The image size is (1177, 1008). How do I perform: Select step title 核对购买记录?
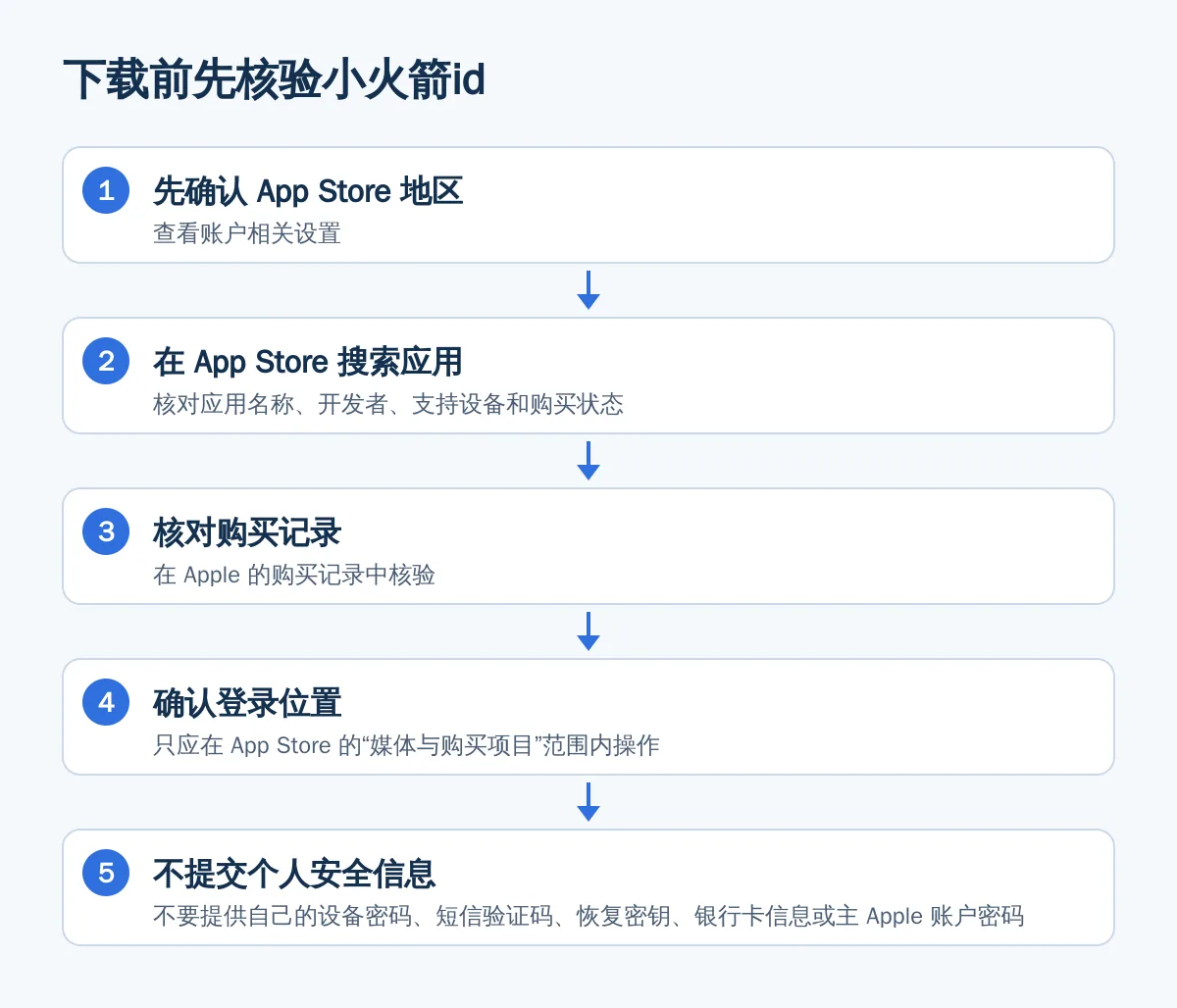click(247, 532)
